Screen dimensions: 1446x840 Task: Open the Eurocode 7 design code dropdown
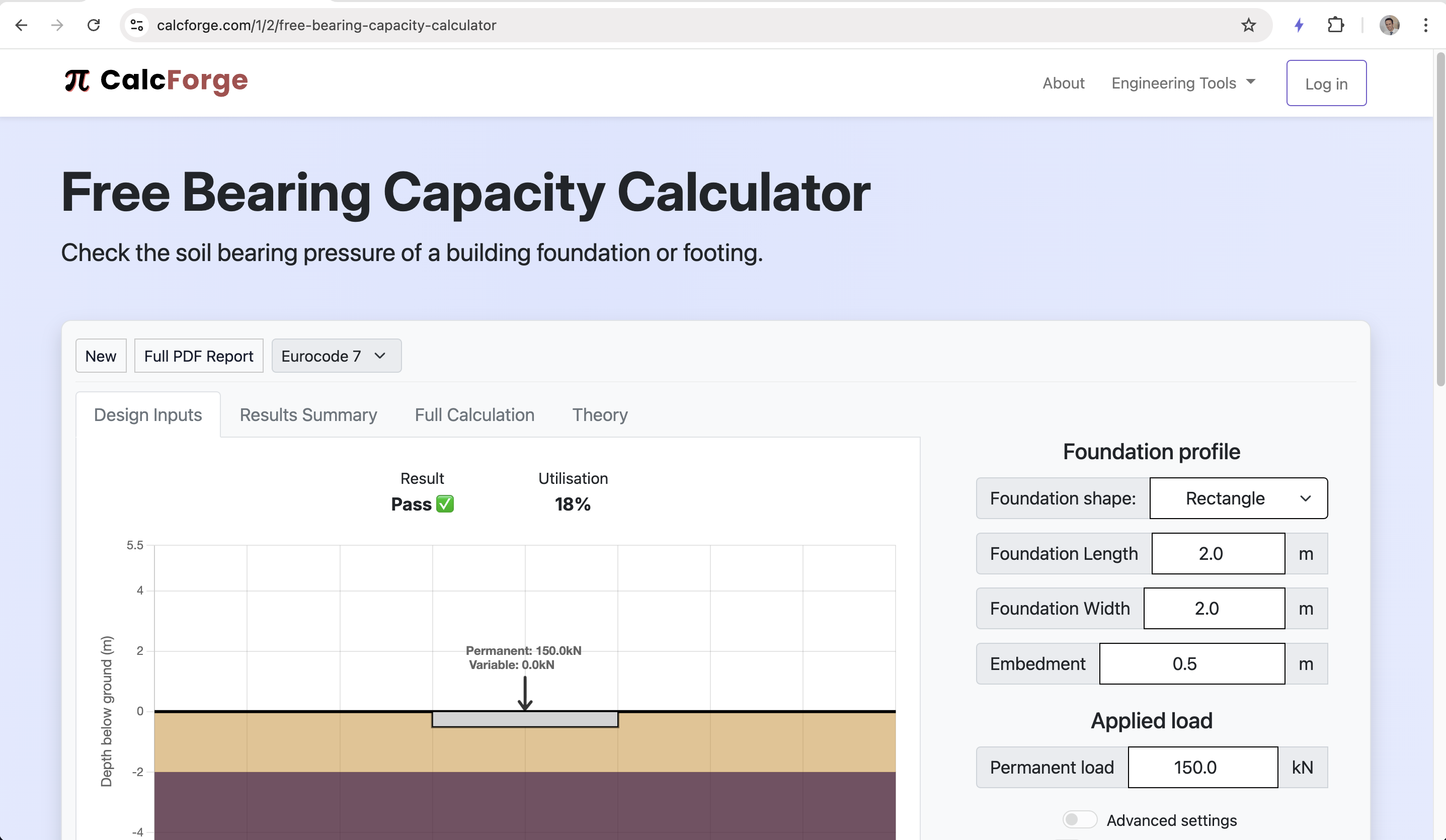pyautogui.click(x=336, y=356)
